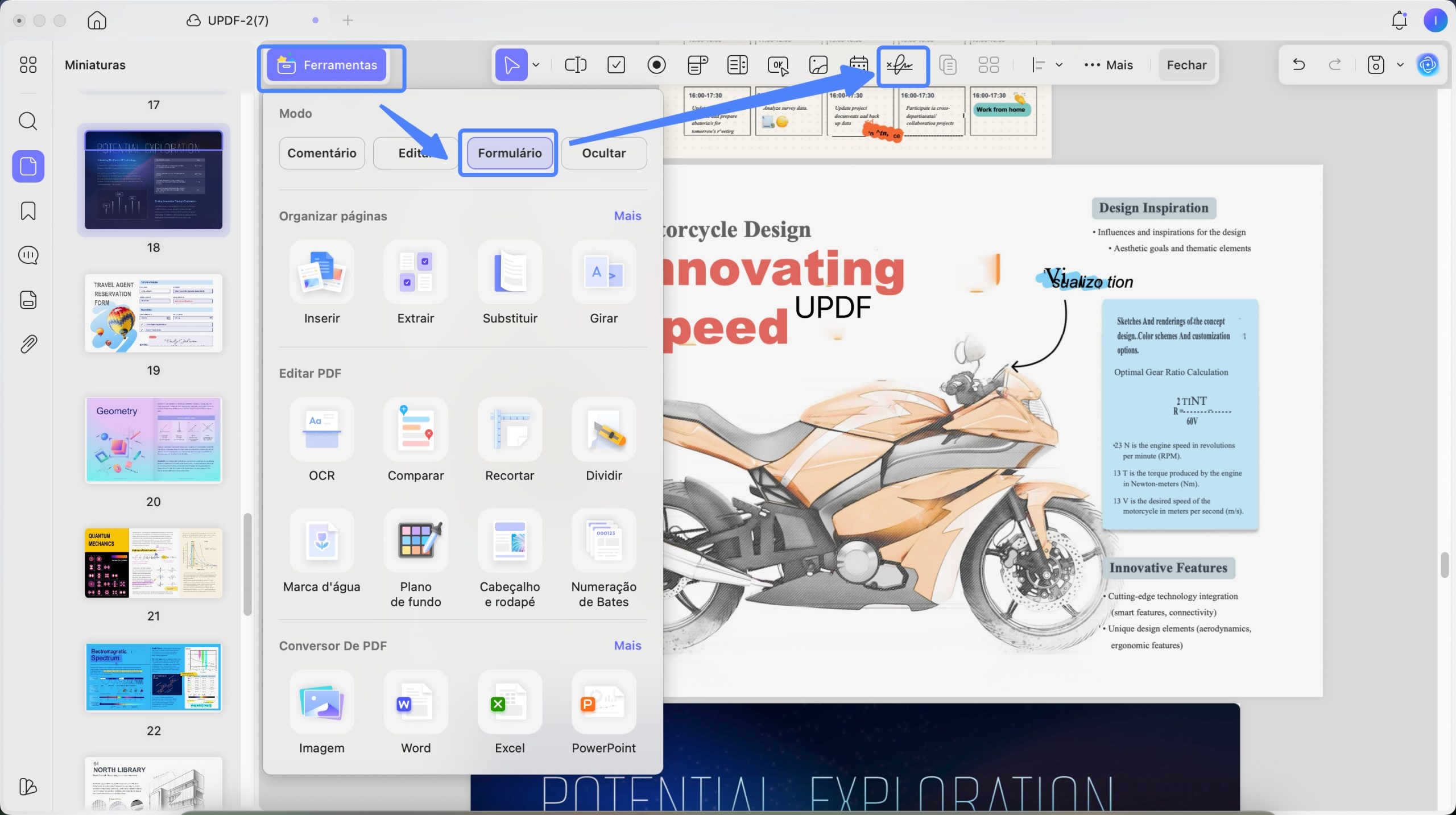Add a digital signature field
The height and width of the screenshot is (815, 1456).
(x=900, y=65)
